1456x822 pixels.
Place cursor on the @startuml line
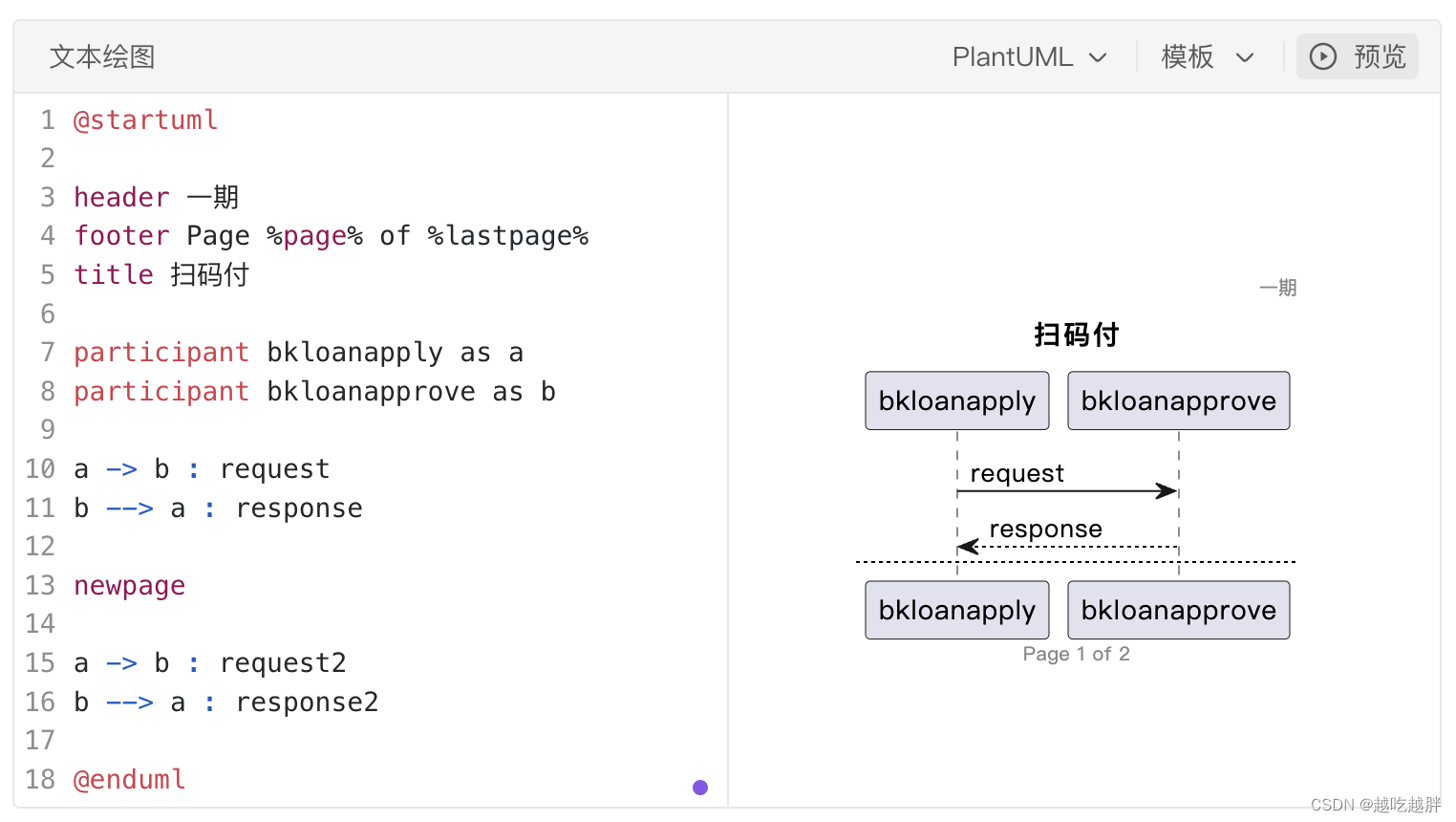pos(146,120)
